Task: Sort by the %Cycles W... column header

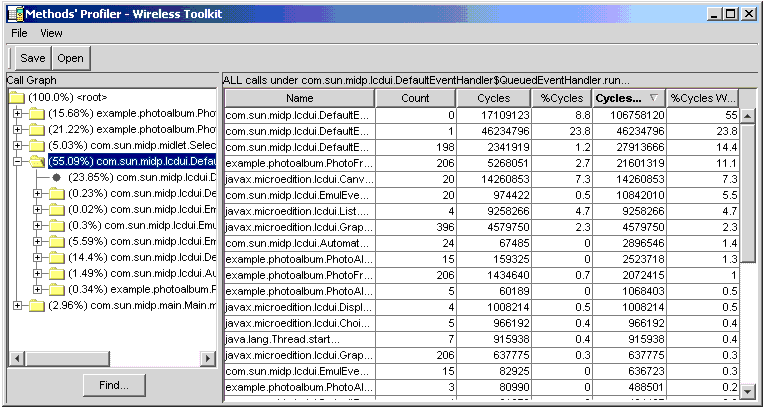Action: tap(703, 98)
